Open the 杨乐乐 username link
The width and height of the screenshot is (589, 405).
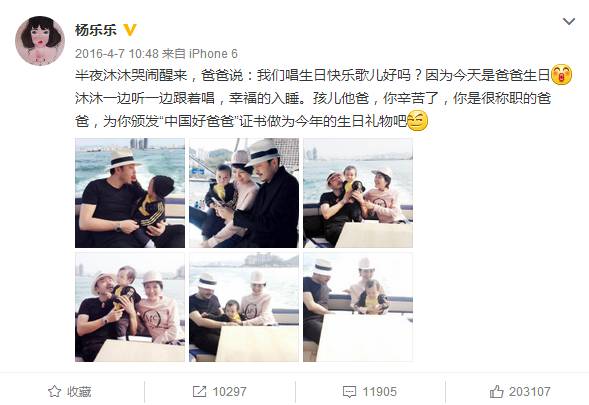point(96,30)
